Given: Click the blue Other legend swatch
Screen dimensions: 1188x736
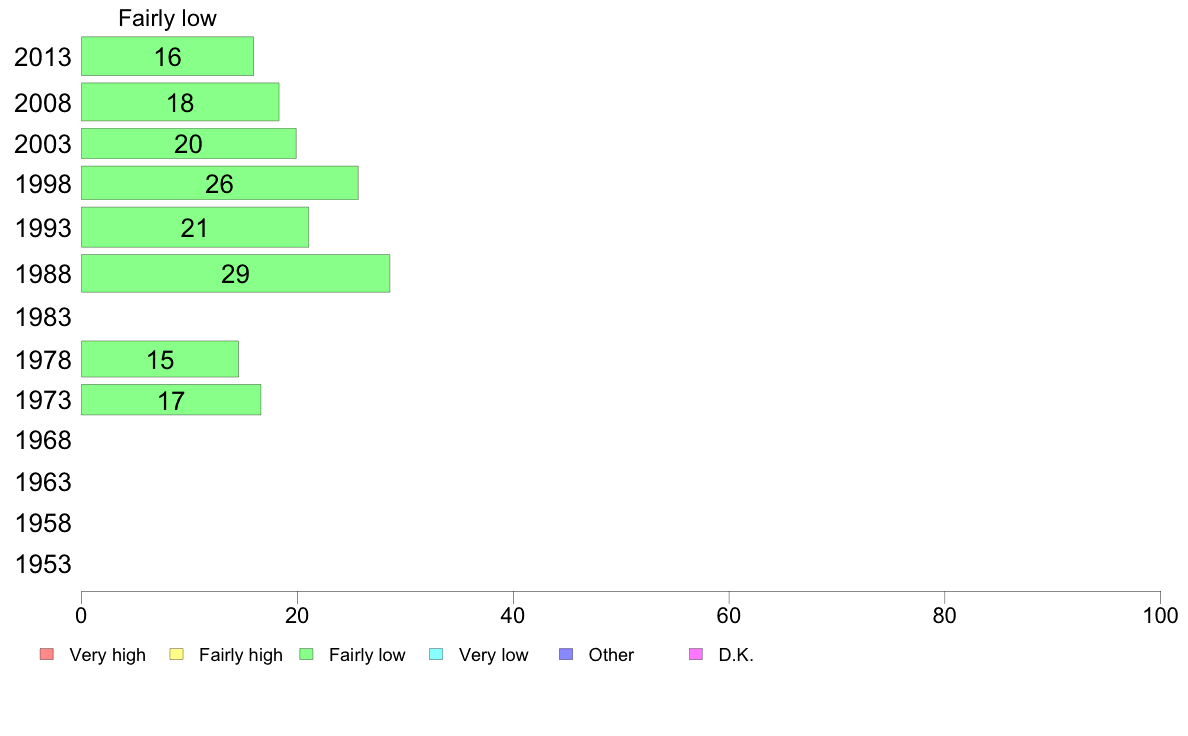Looking at the screenshot, I should click(566, 654).
